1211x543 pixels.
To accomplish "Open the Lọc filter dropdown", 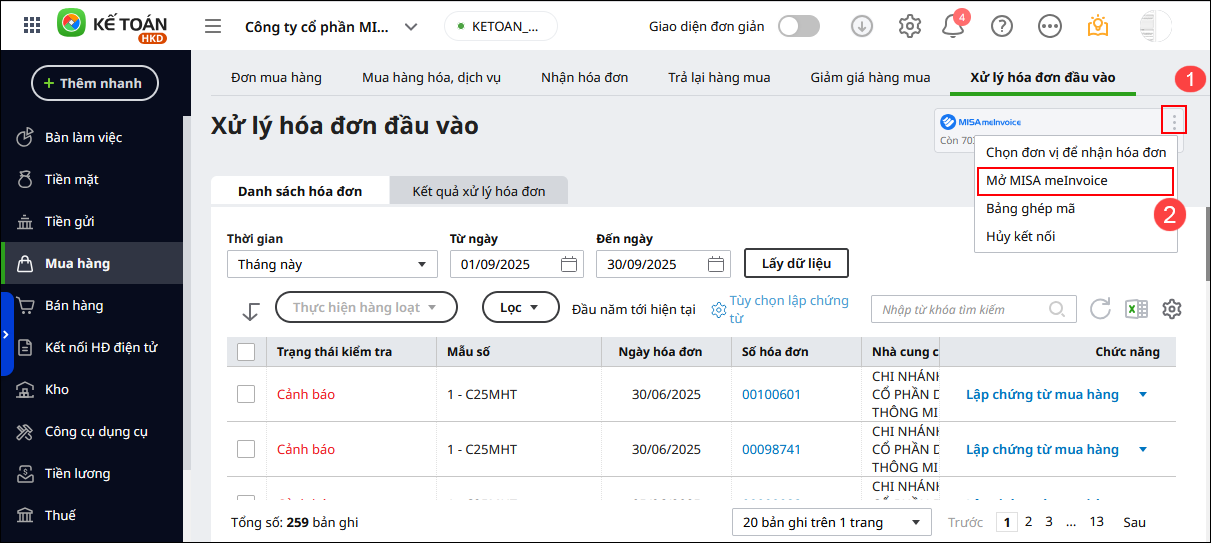I will coord(520,307).
